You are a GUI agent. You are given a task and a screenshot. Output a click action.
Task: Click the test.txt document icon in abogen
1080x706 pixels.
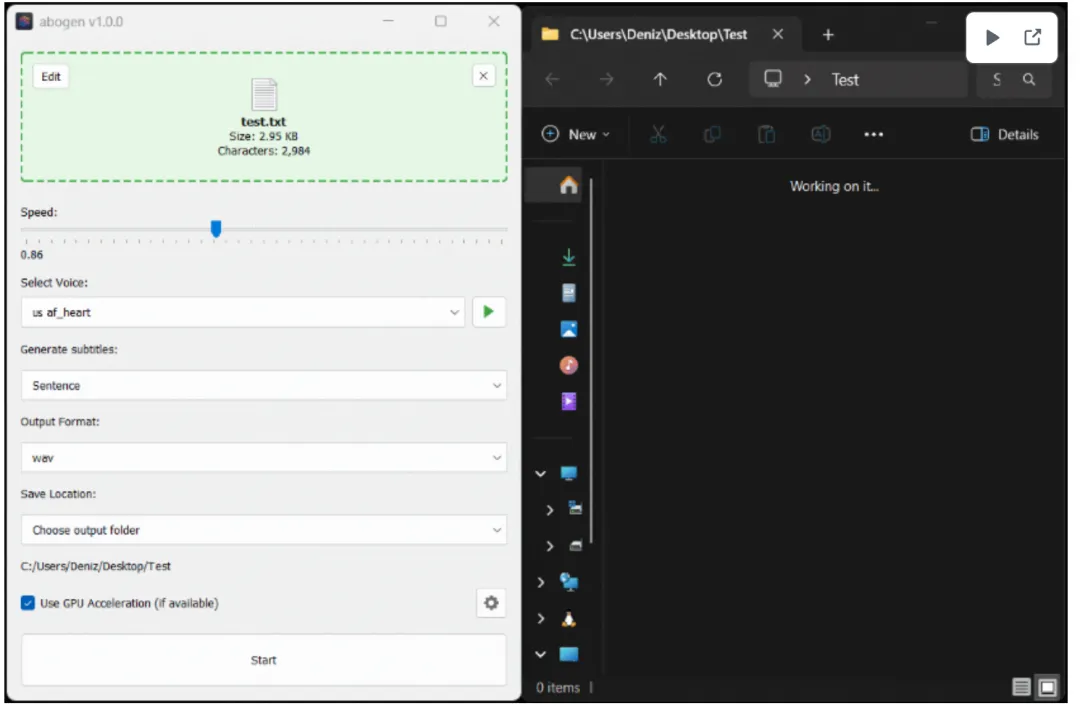pyautogui.click(x=264, y=94)
